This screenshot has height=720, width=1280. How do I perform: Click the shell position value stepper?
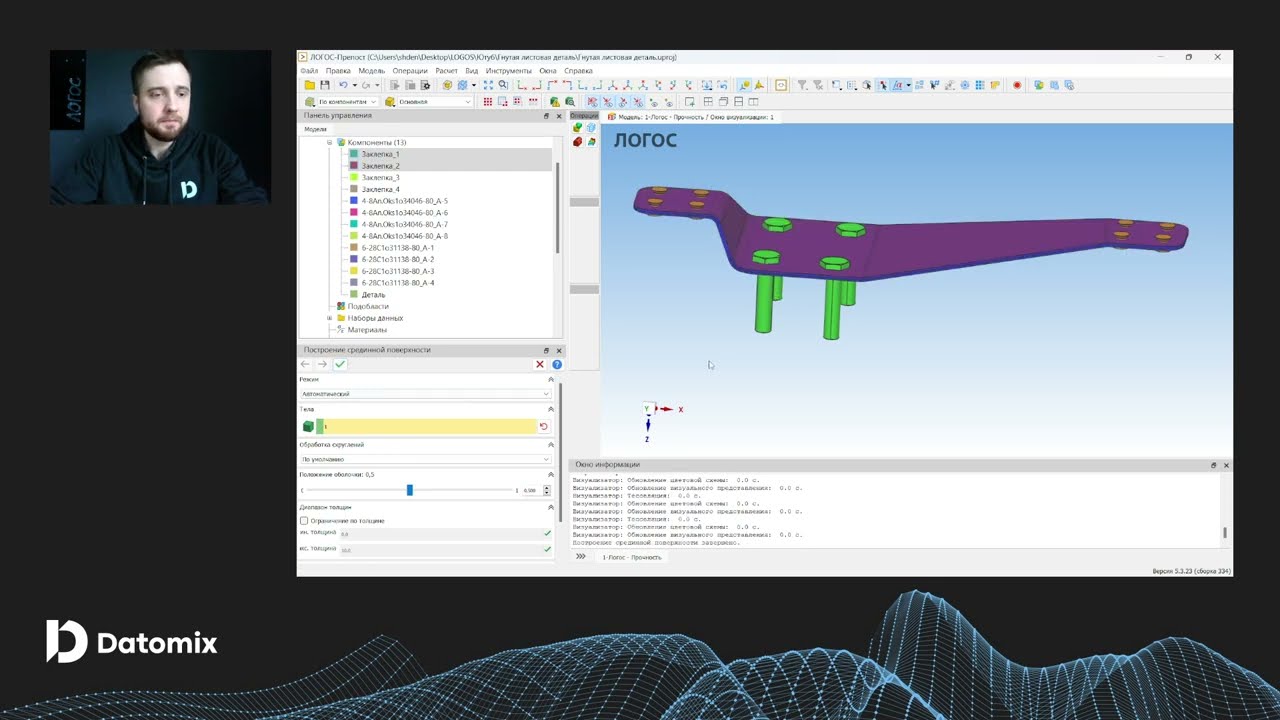pos(546,490)
